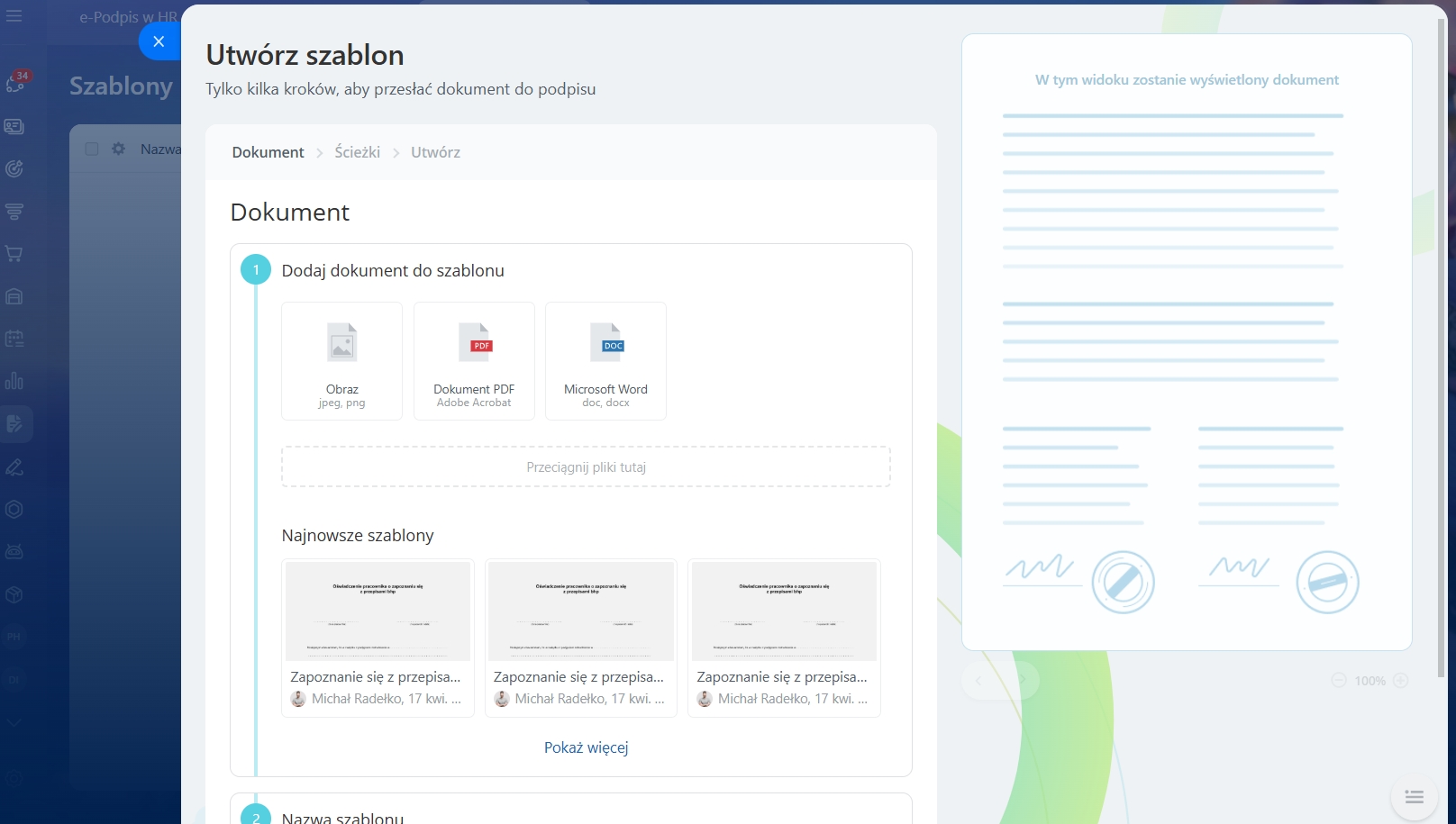Screen dimensions: 1456x824
Task: Tick the select-all checkbox in templates table
Action: click(92, 149)
